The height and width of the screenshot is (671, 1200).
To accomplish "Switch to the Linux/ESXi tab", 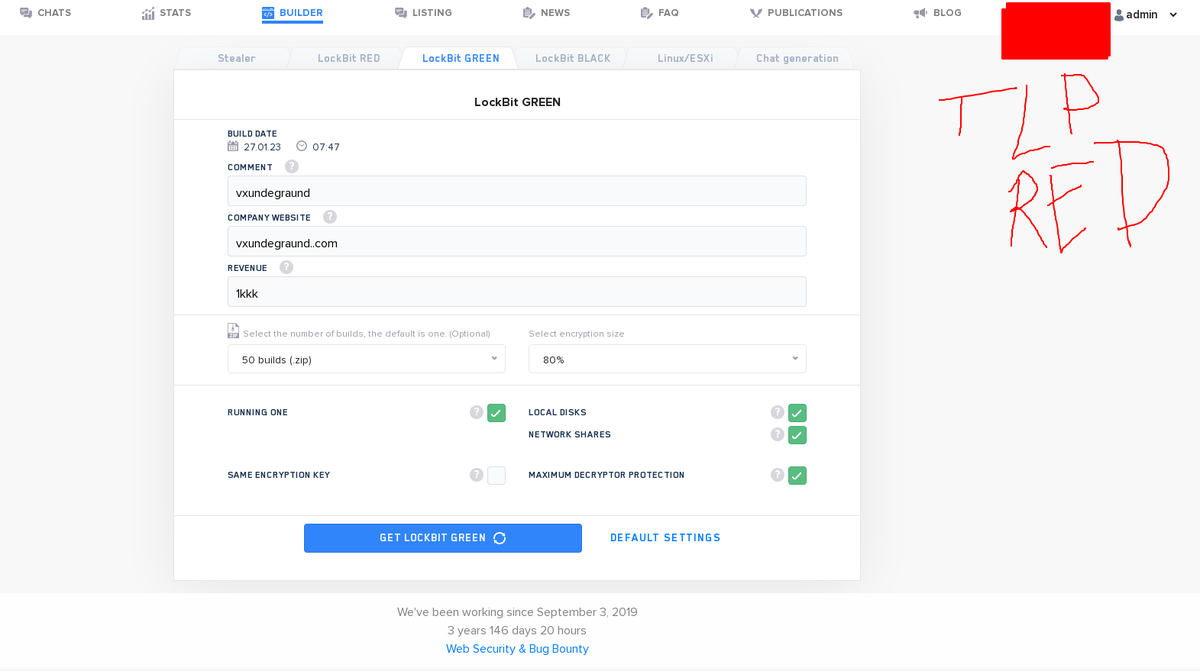I will coord(685,58).
